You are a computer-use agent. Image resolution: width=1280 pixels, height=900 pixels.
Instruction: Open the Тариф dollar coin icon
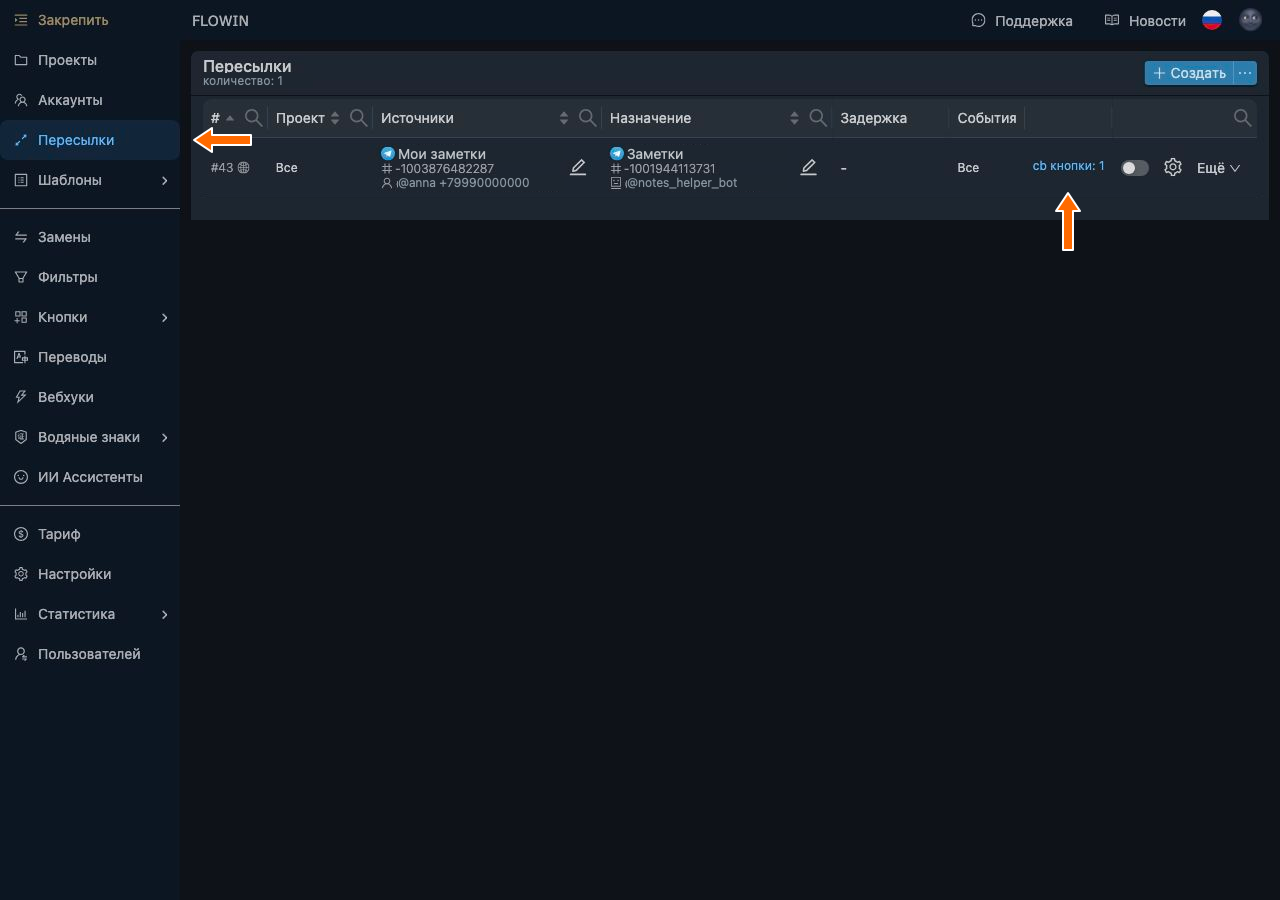pos(21,534)
